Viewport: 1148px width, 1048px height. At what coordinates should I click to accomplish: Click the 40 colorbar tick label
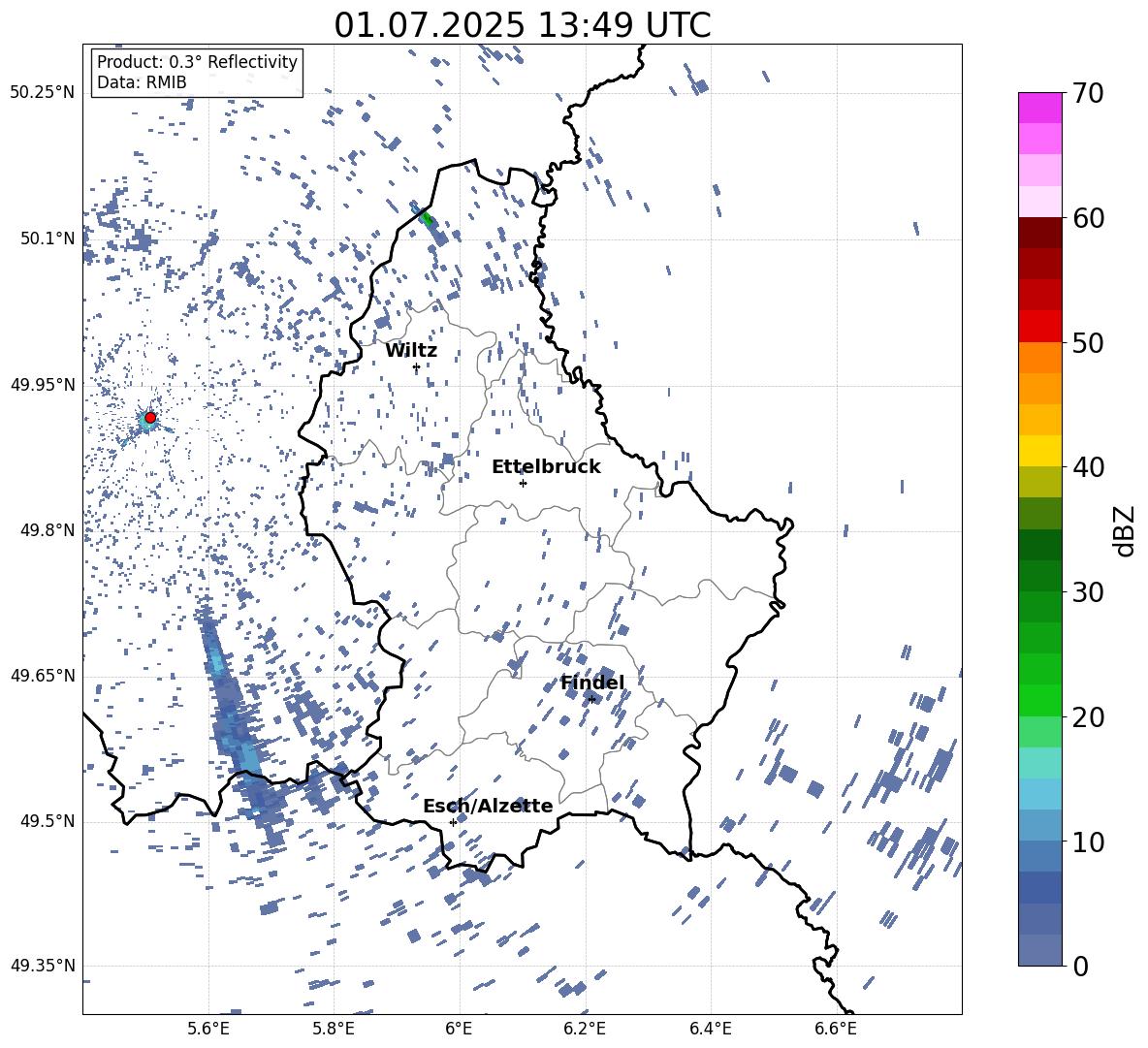tap(1088, 467)
